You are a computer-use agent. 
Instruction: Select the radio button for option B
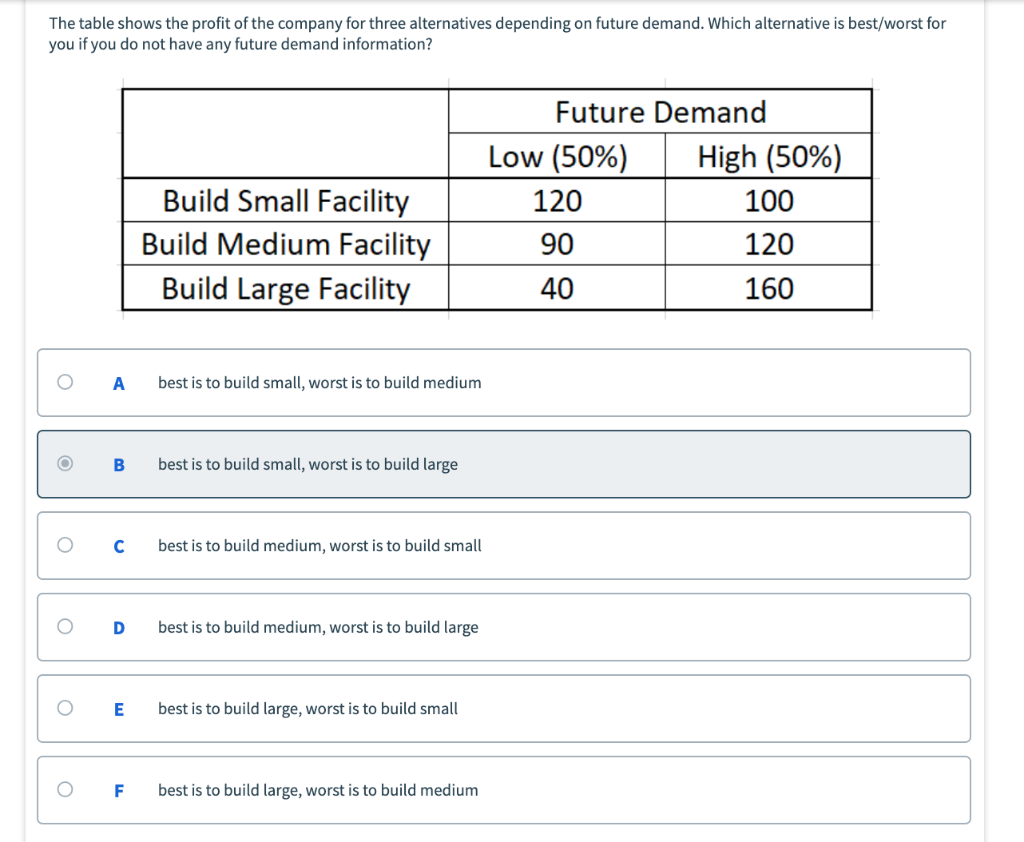pos(65,464)
